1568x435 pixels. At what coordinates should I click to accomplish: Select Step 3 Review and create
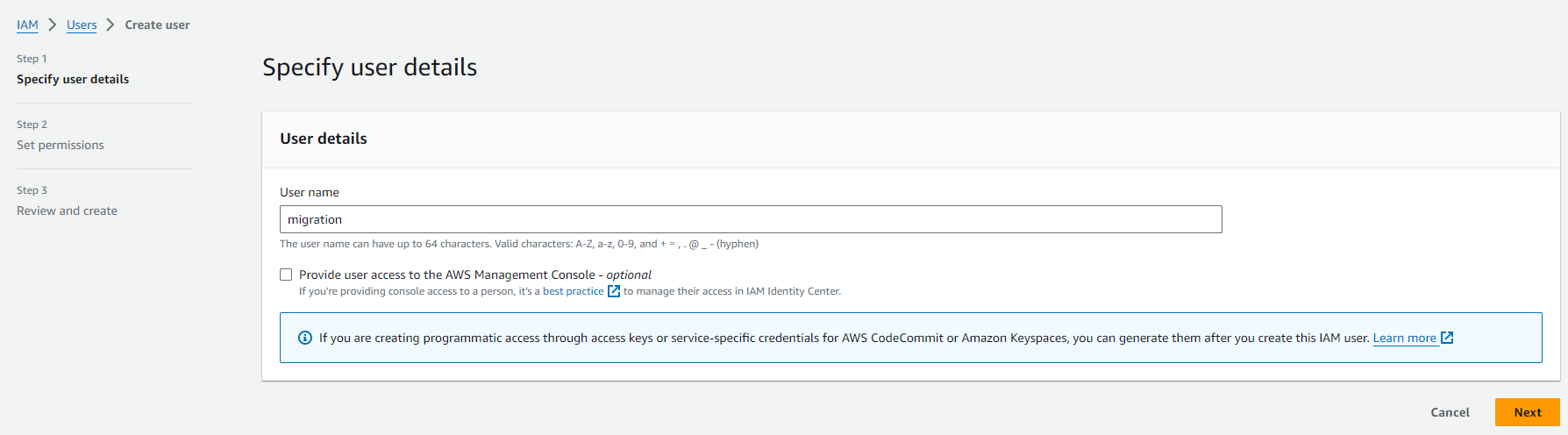pyautogui.click(x=67, y=210)
